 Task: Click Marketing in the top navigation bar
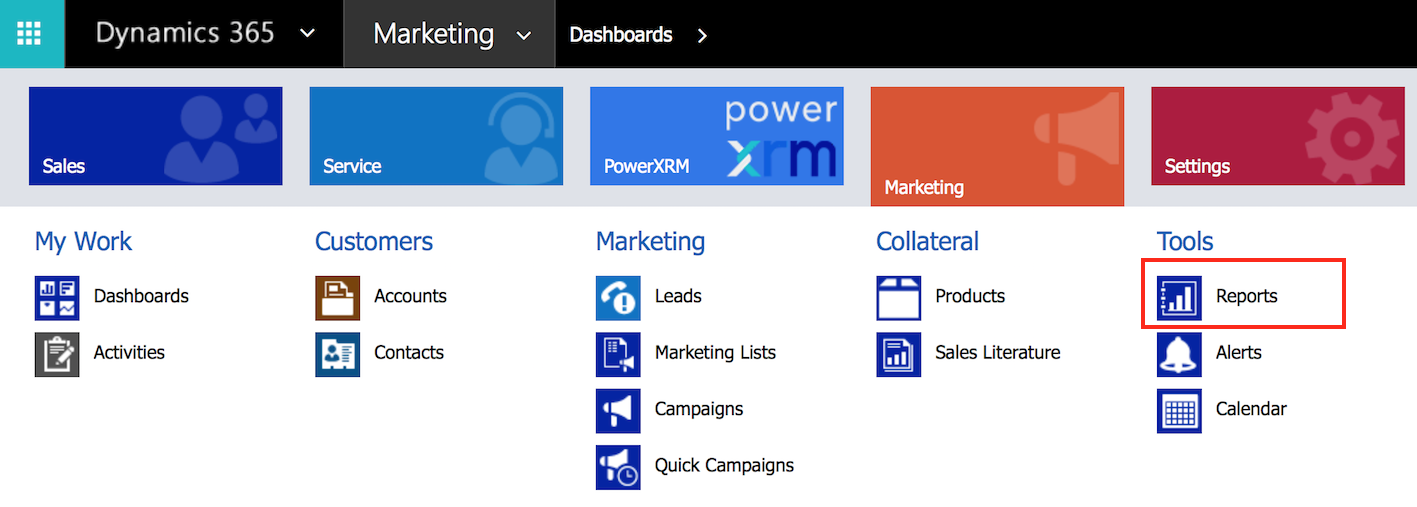click(x=433, y=34)
